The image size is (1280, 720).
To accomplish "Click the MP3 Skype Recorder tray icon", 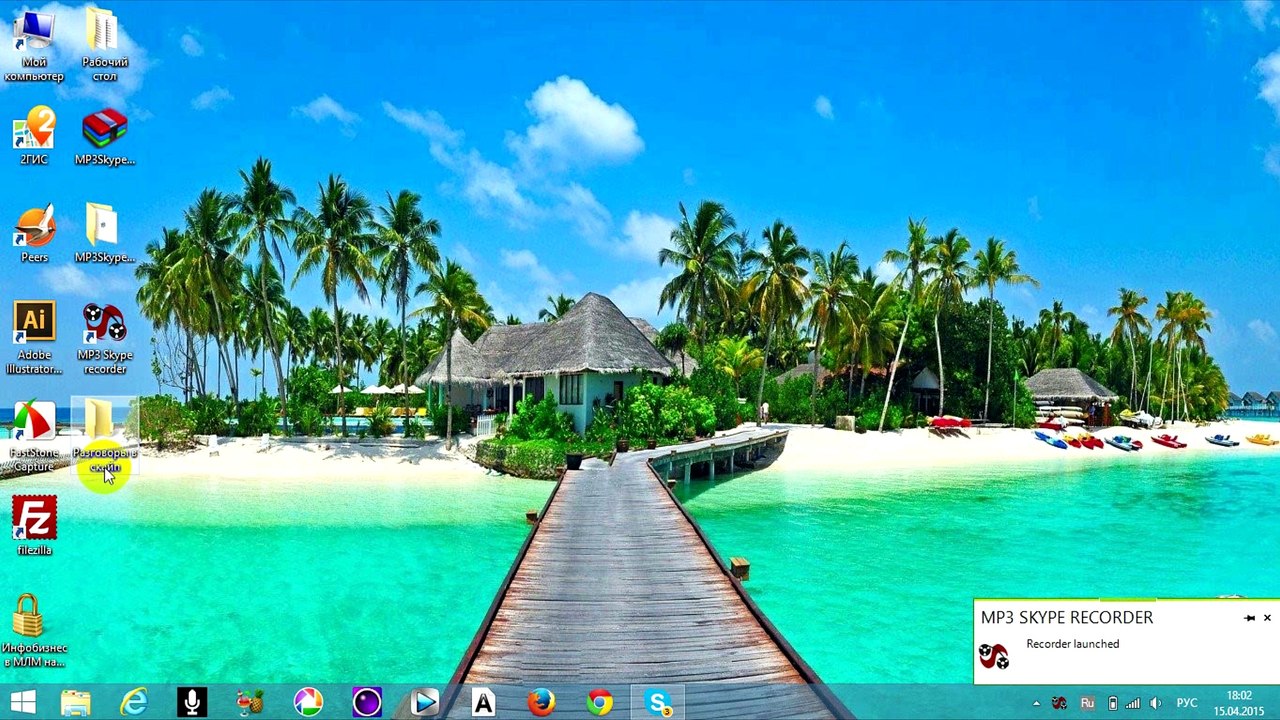I will 1060,703.
